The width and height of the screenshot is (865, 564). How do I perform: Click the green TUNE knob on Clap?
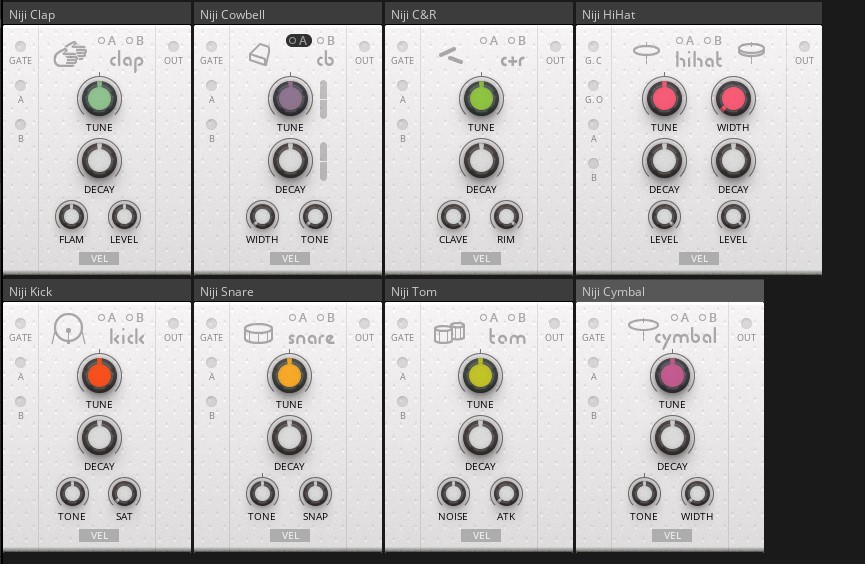coord(99,98)
